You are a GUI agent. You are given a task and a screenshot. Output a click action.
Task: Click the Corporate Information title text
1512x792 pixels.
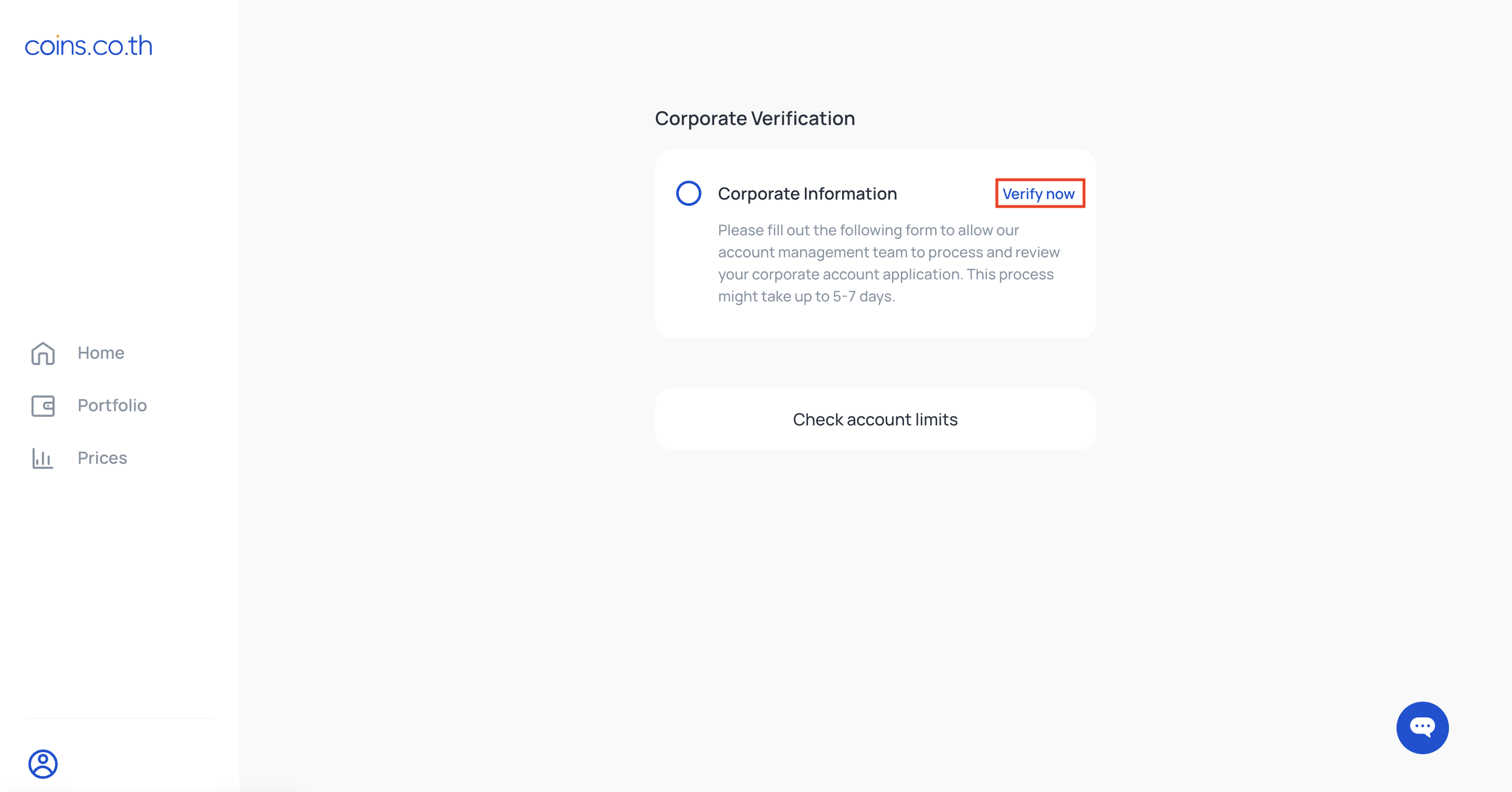pos(807,194)
